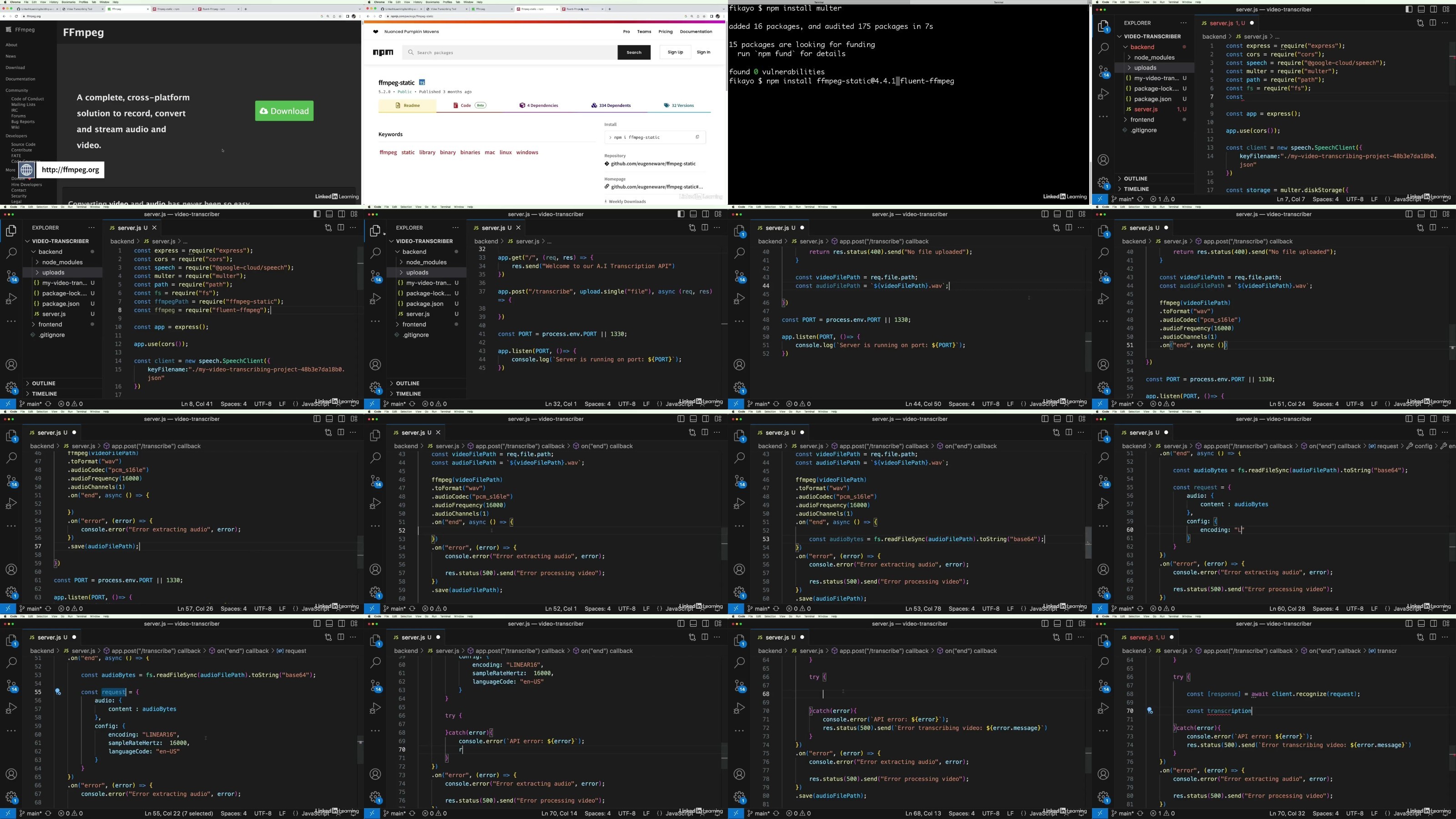
Task: Open the About link in the FFmpeg sidebar
Action: click(x=11, y=45)
